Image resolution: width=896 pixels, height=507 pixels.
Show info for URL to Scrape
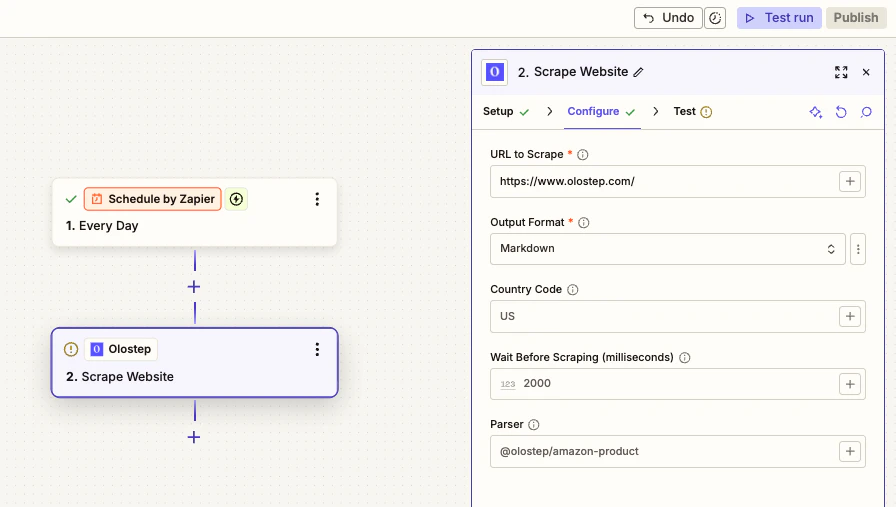(x=582, y=154)
